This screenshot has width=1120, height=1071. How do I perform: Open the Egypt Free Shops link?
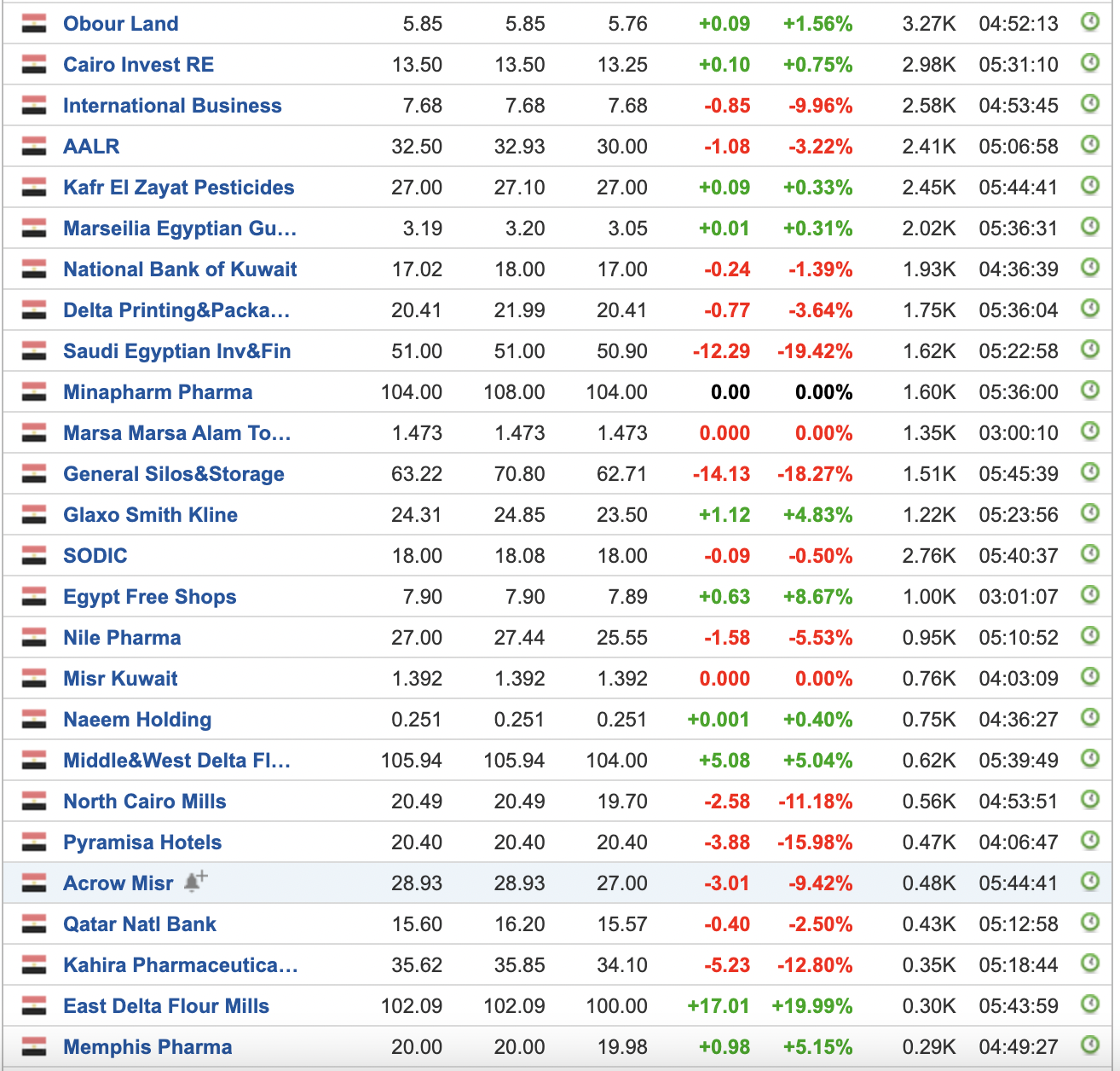click(x=150, y=597)
